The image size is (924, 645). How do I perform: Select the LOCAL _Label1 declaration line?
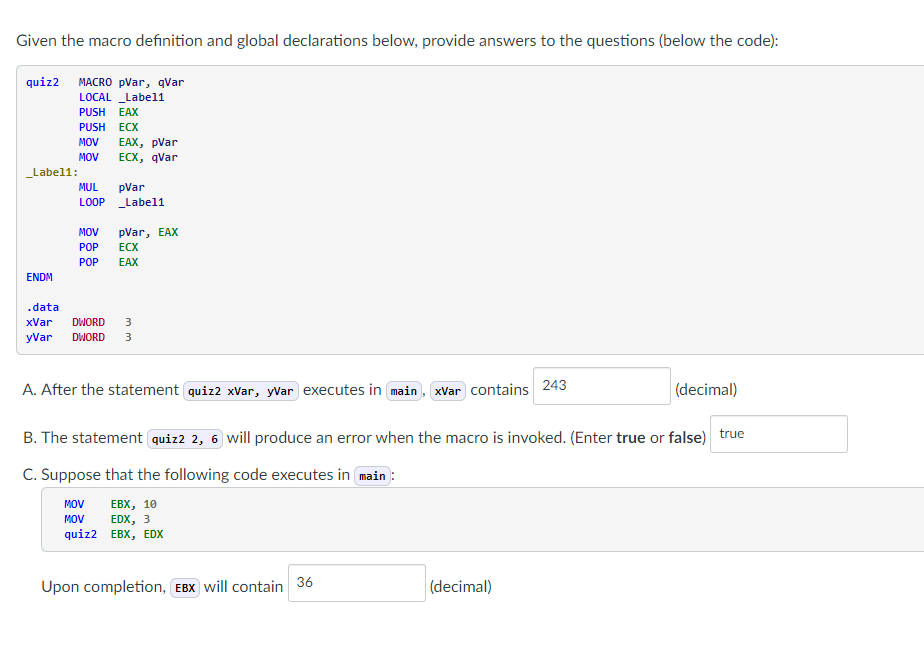117,96
